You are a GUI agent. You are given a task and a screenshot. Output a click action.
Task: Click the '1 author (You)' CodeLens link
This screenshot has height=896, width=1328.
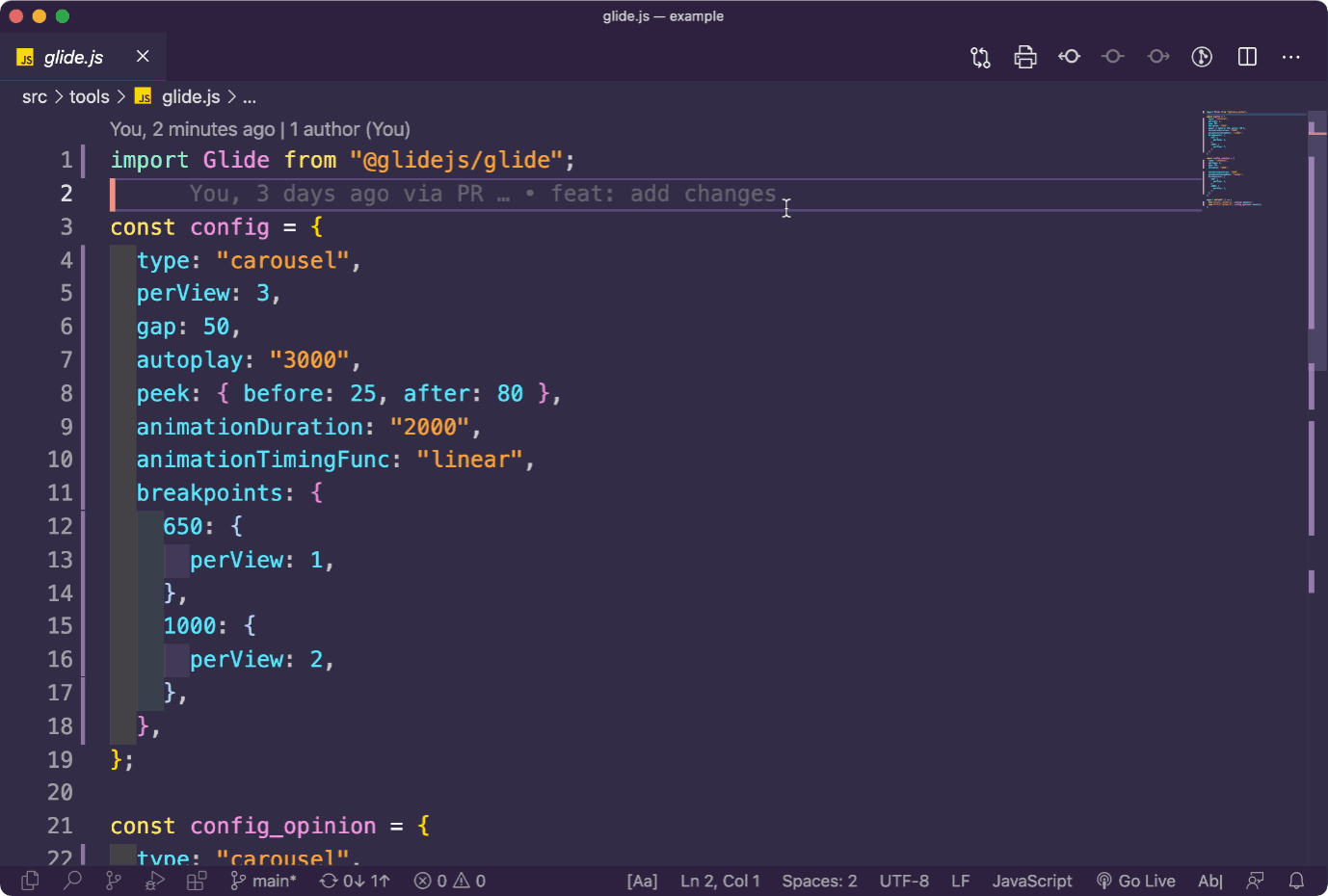pos(350,129)
